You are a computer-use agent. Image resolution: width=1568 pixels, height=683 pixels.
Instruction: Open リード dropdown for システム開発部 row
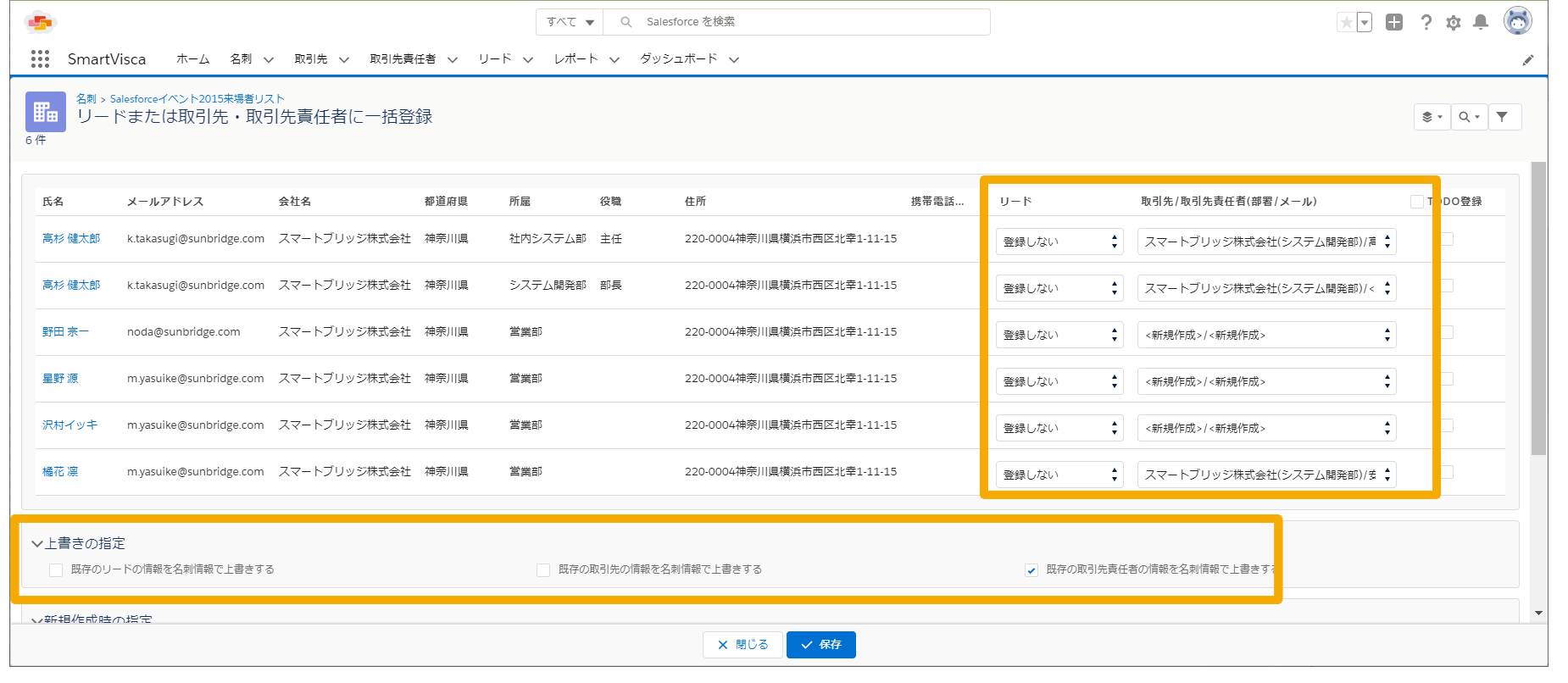click(x=1059, y=288)
